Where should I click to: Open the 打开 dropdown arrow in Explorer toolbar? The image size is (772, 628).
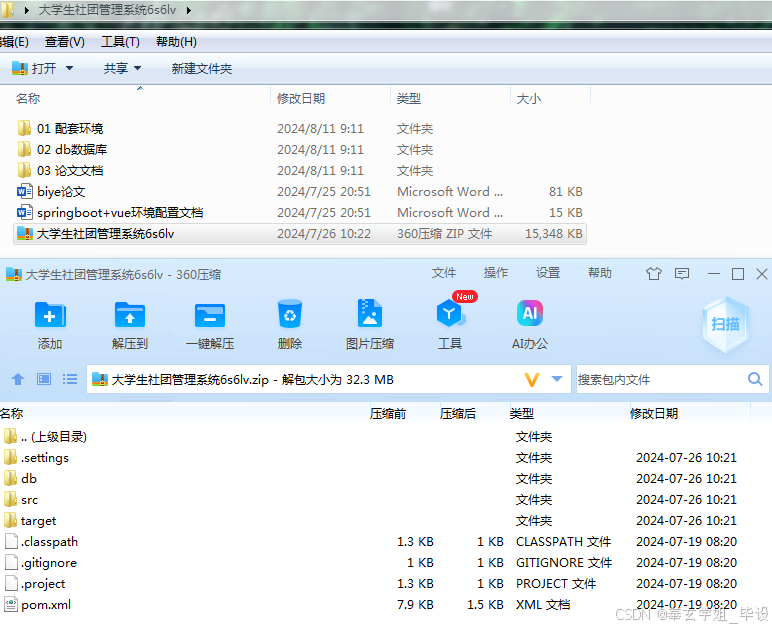tap(69, 68)
